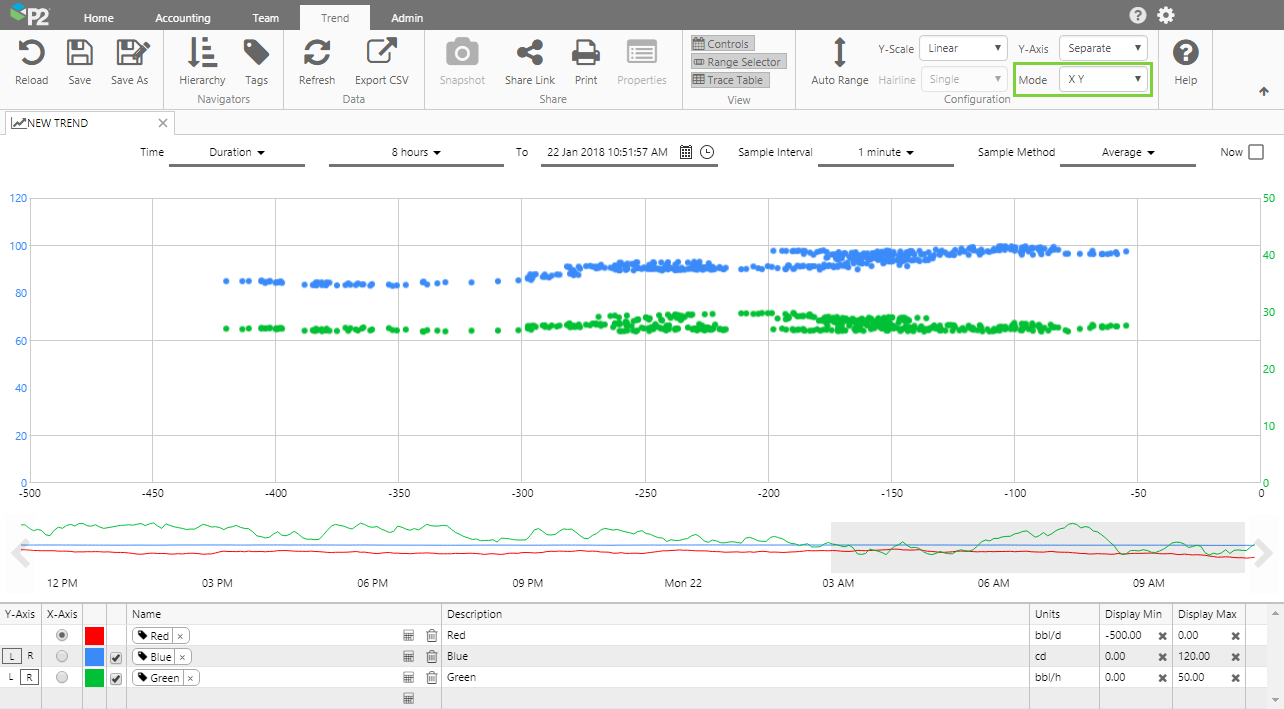Toggle the Range Selector view button
This screenshot has width=1284, height=709.
tap(737, 62)
